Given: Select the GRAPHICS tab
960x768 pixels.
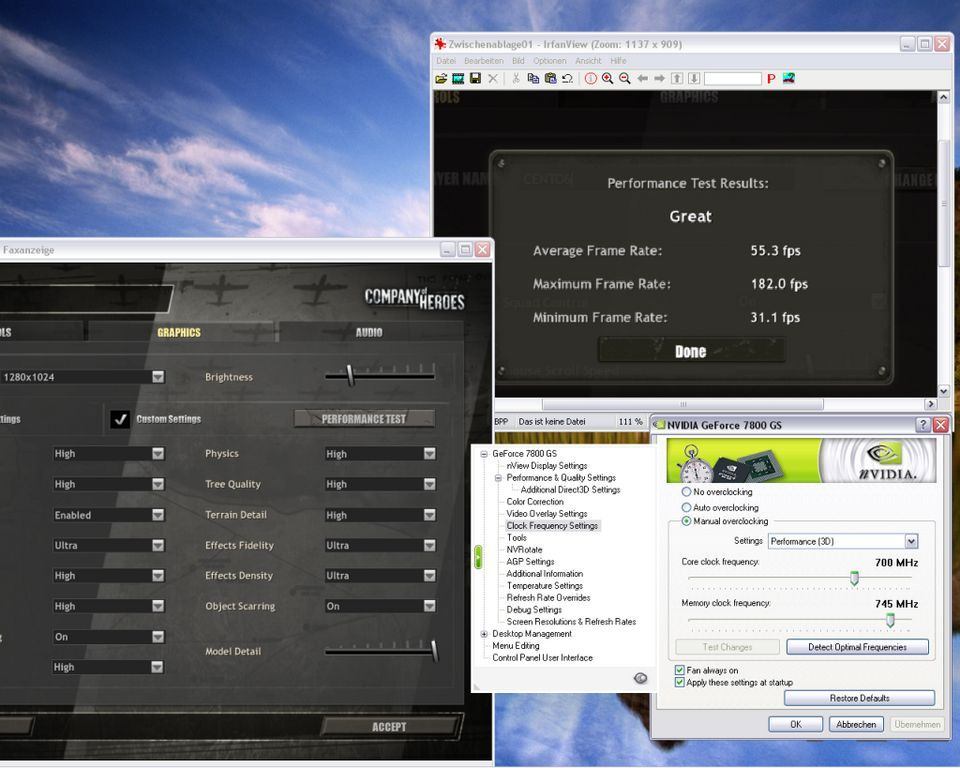Looking at the screenshot, I should pyautogui.click(x=179, y=332).
